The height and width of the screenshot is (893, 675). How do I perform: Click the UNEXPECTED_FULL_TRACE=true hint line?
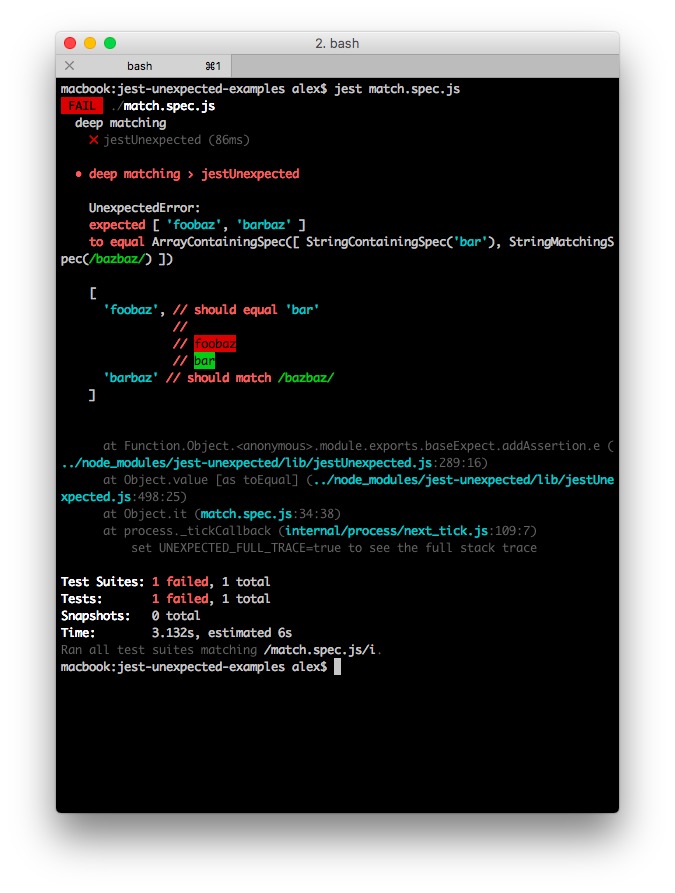[x=334, y=548]
